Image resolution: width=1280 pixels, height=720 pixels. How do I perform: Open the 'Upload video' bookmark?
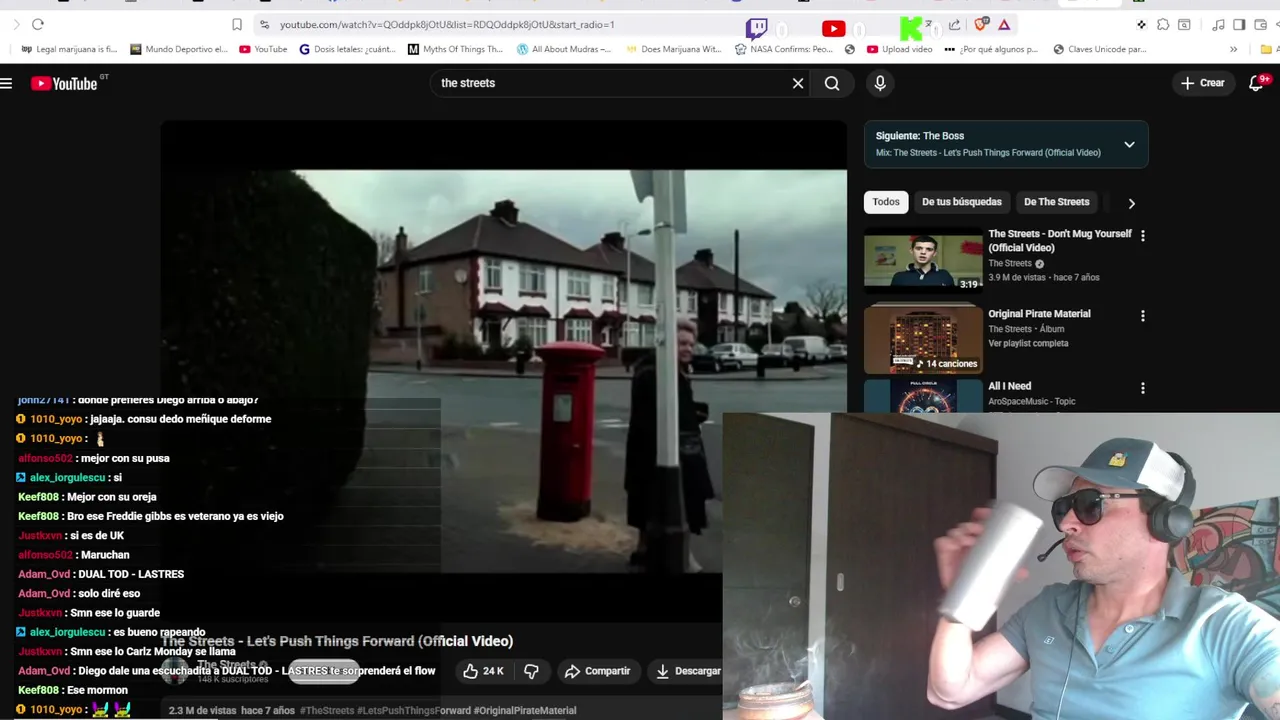[x=899, y=49]
